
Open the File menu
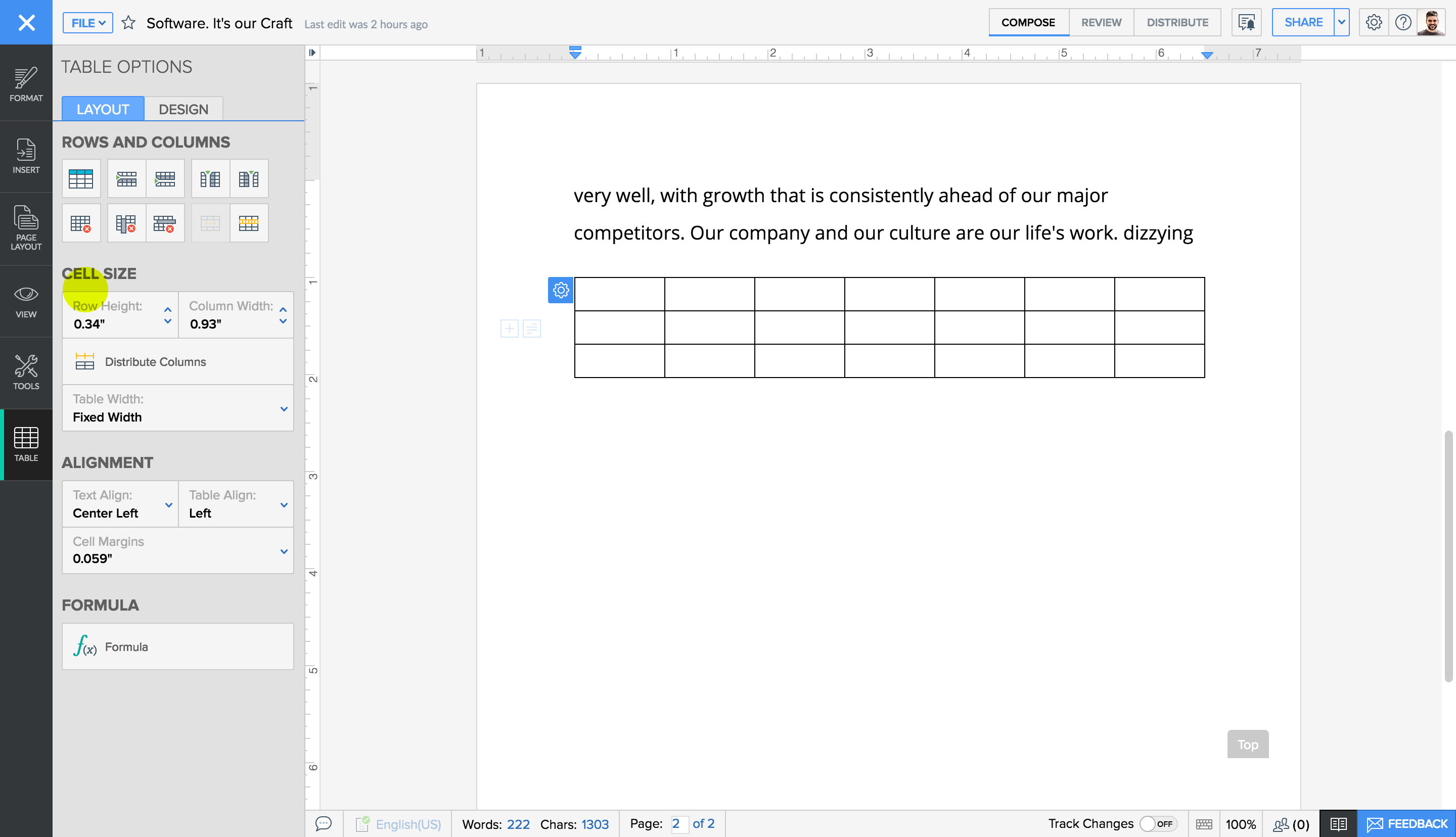point(87,22)
